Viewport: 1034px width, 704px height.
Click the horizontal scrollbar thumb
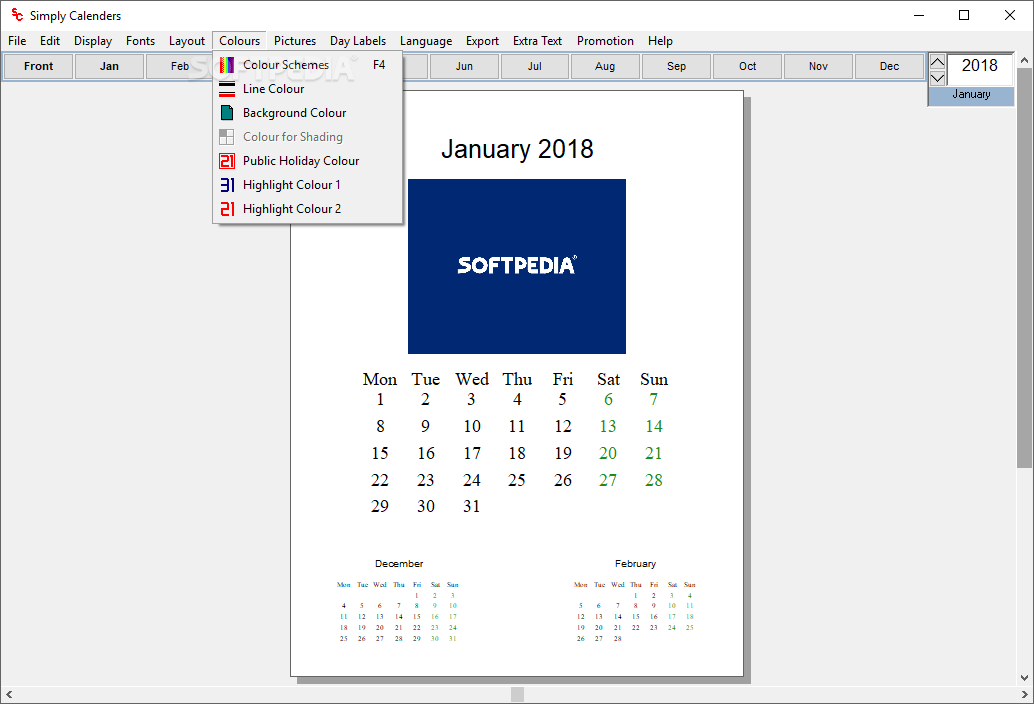pos(518,694)
